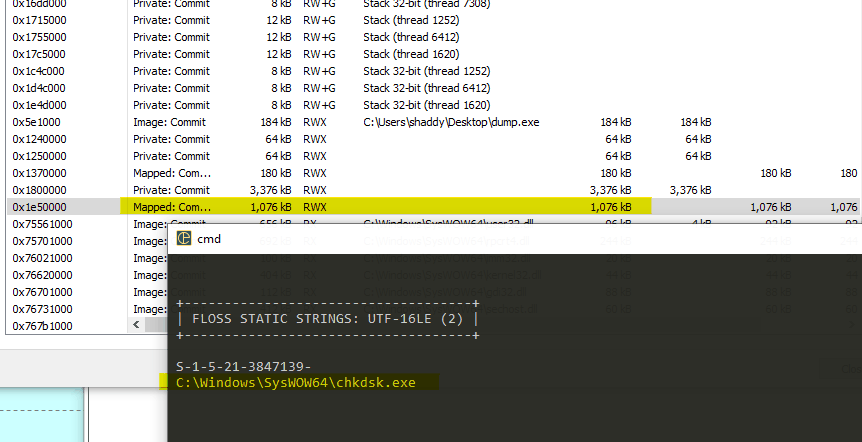This screenshot has height=442, width=862.
Task: Click "Stack 32-bit (thread 1252)" entry
Action: point(427,71)
